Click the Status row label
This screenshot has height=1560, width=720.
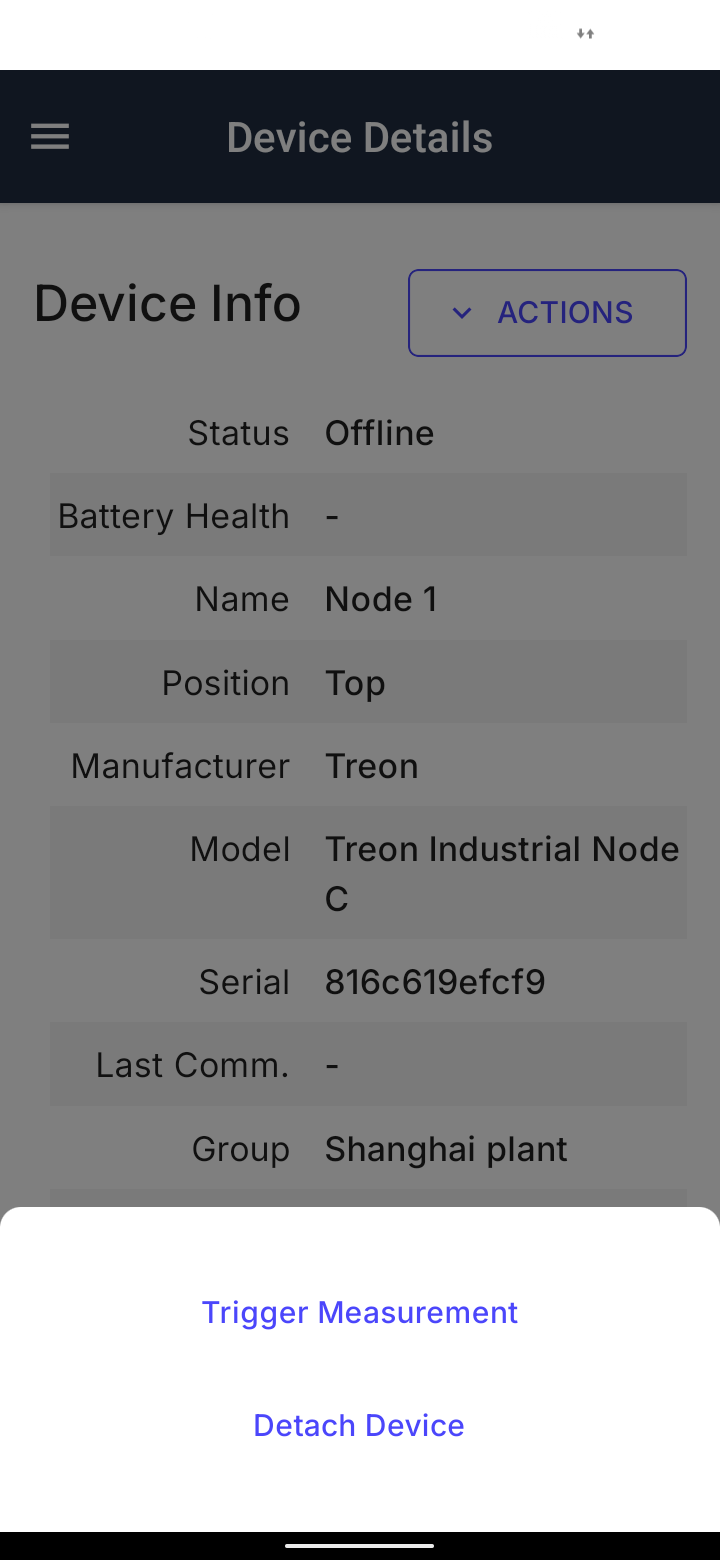[x=238, y=433]
